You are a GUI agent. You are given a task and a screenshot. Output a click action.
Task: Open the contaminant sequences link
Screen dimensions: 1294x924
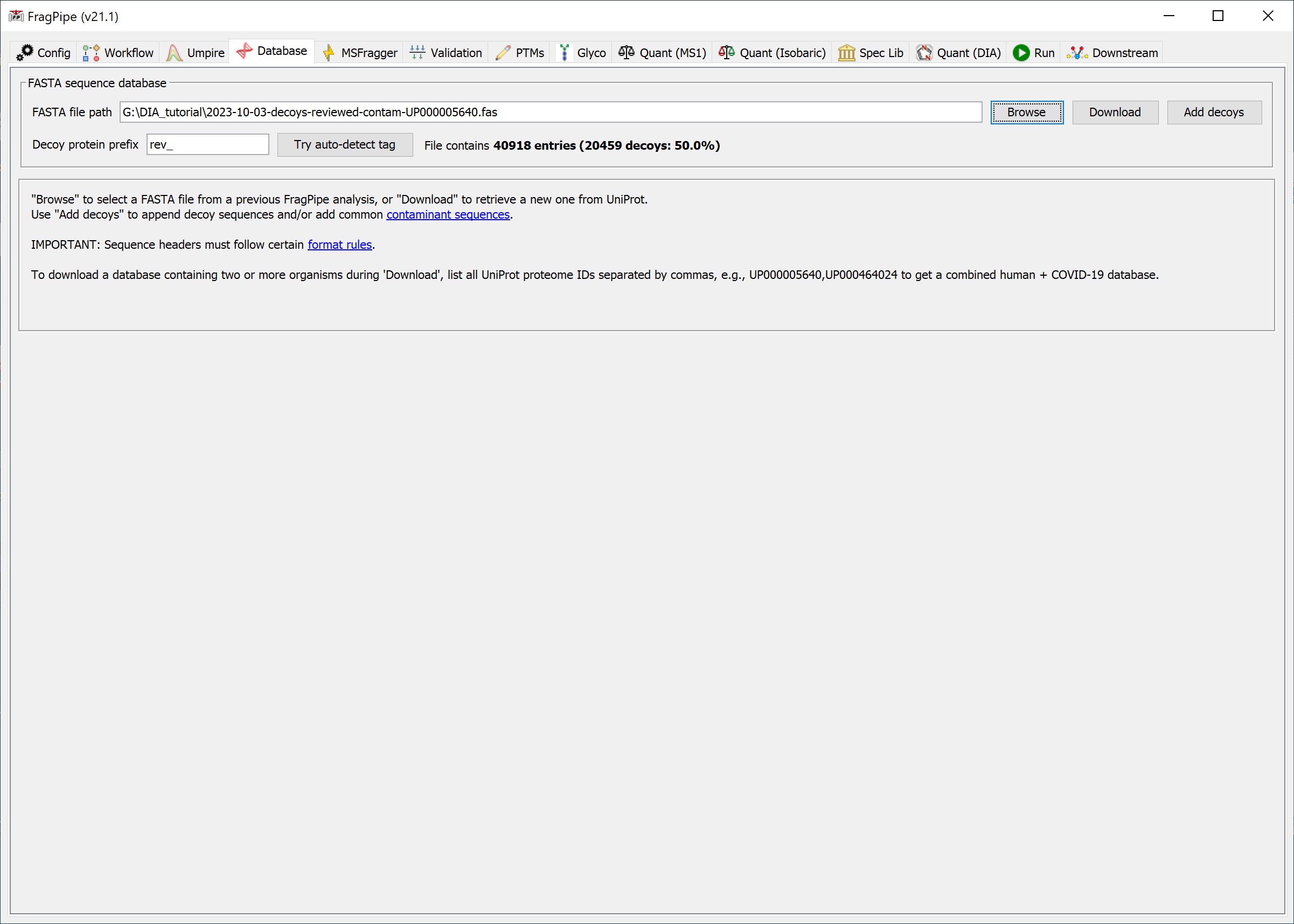pyautogui.click(x=448, y=214)
